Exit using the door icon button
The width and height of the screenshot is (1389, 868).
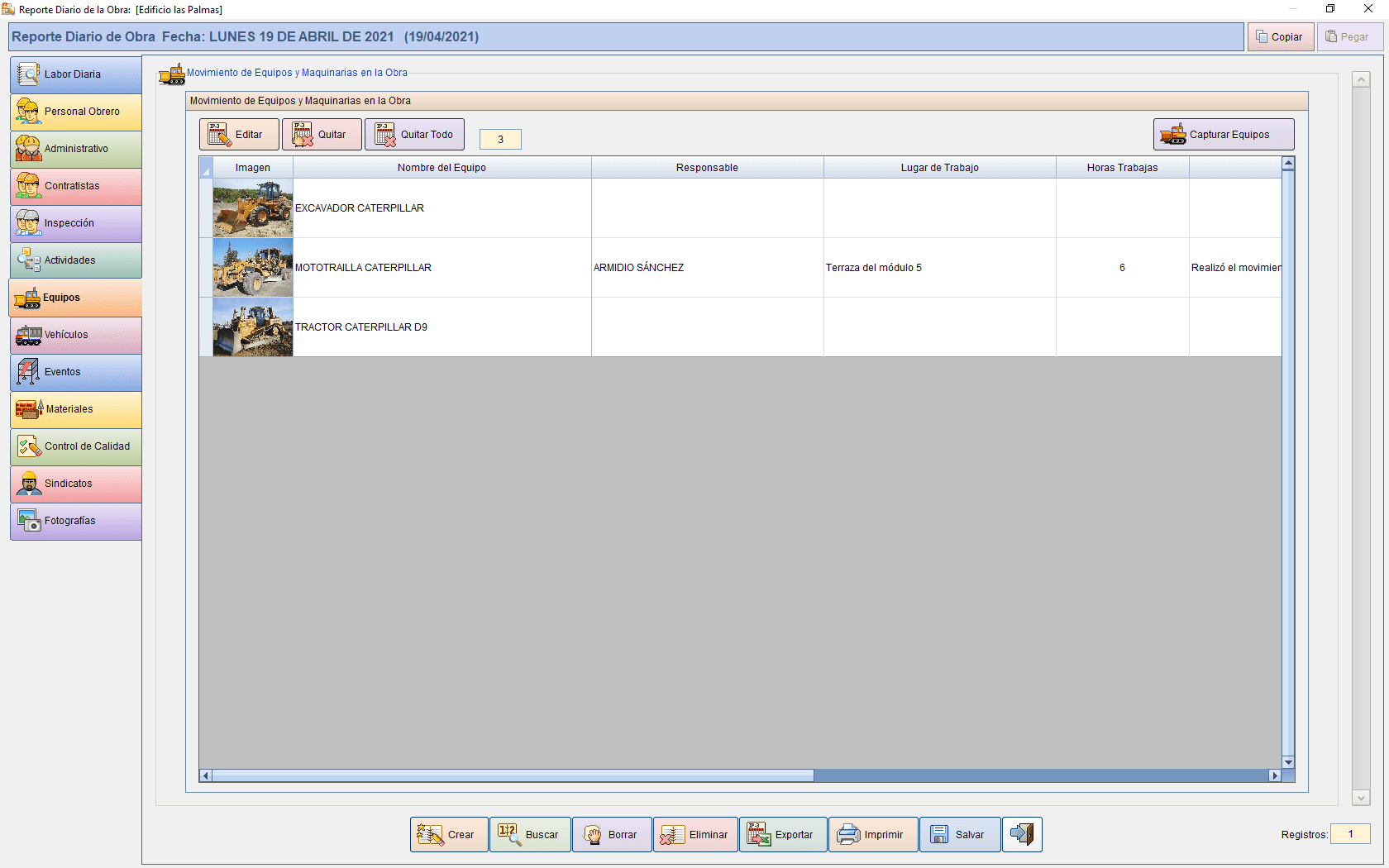click(x=1022, y=834)
